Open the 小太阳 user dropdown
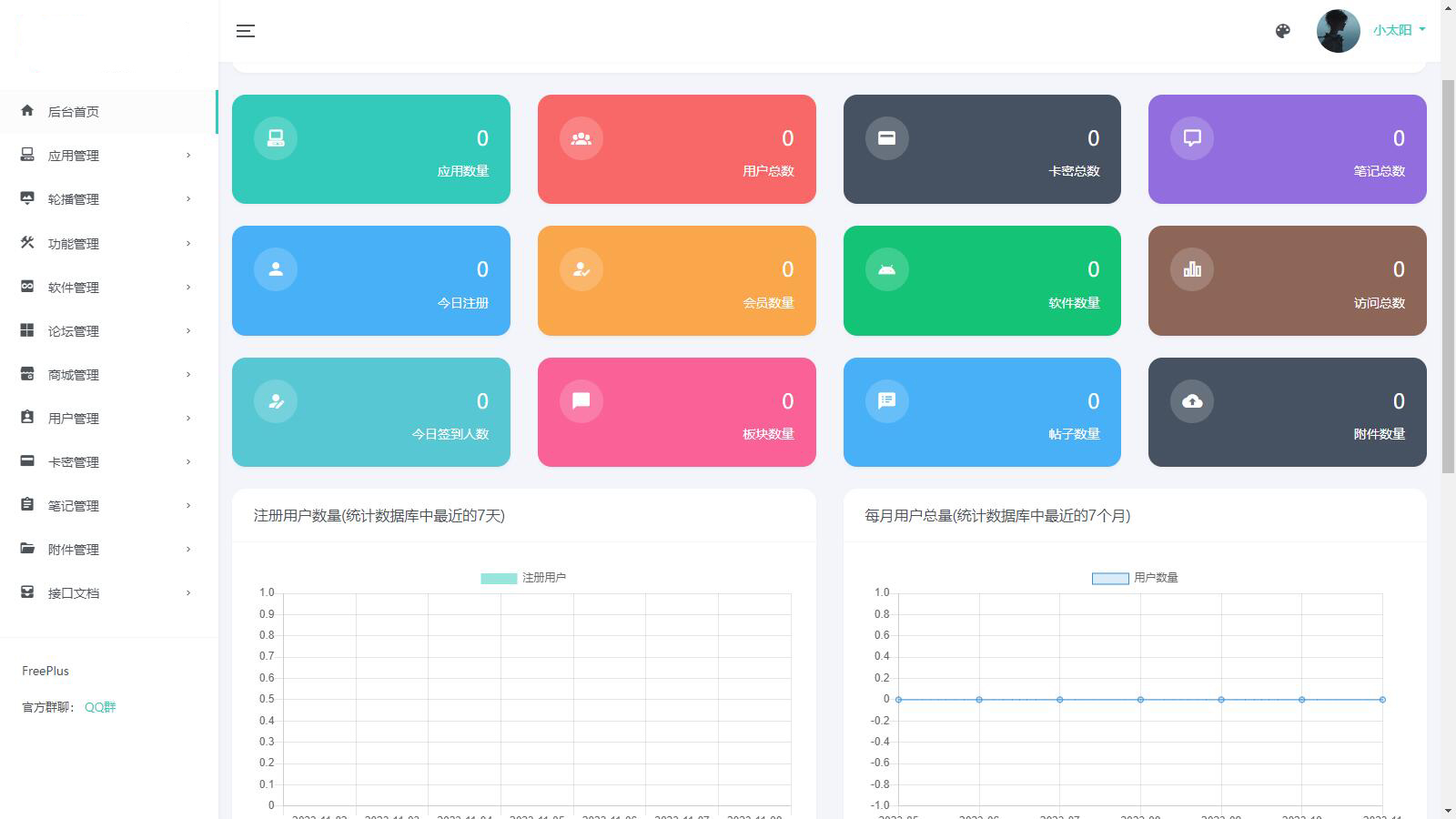The height and width of the screenshot is (819, 1456). tap(1399, 30)
